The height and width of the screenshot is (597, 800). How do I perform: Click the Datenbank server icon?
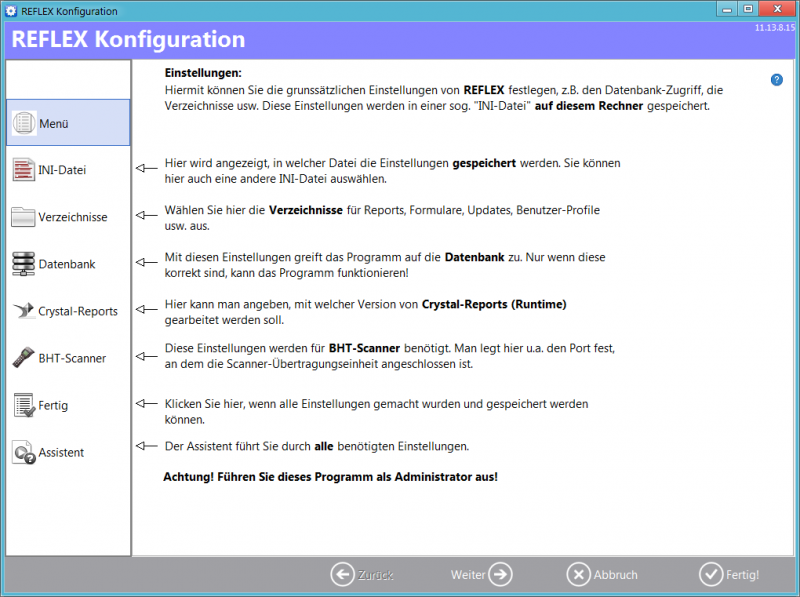[23, 264]
